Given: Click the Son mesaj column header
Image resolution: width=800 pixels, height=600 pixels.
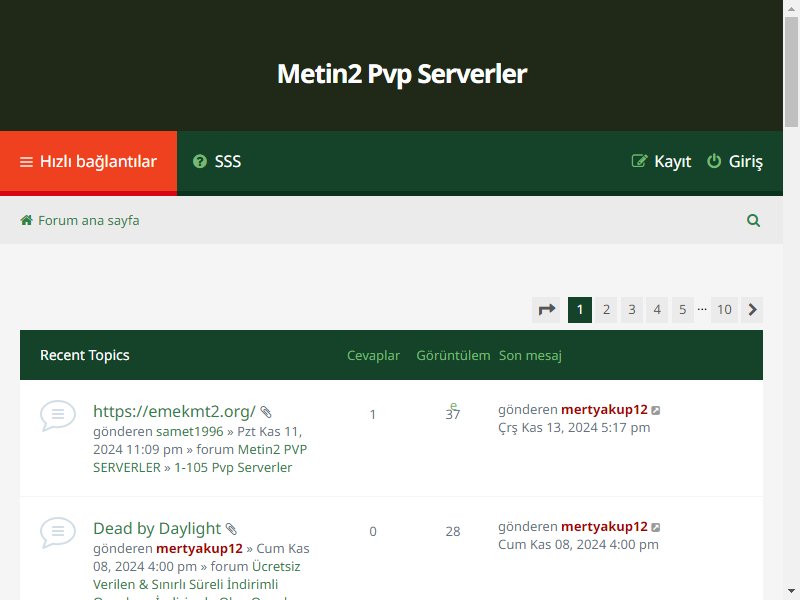Looking at the screenshot, I should (x=530, y=355).
